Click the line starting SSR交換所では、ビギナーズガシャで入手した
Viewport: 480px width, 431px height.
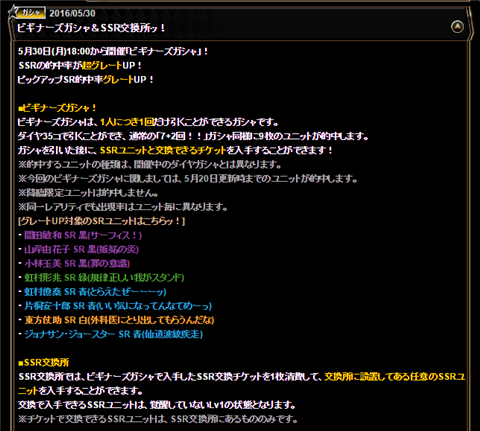[242, 377]
